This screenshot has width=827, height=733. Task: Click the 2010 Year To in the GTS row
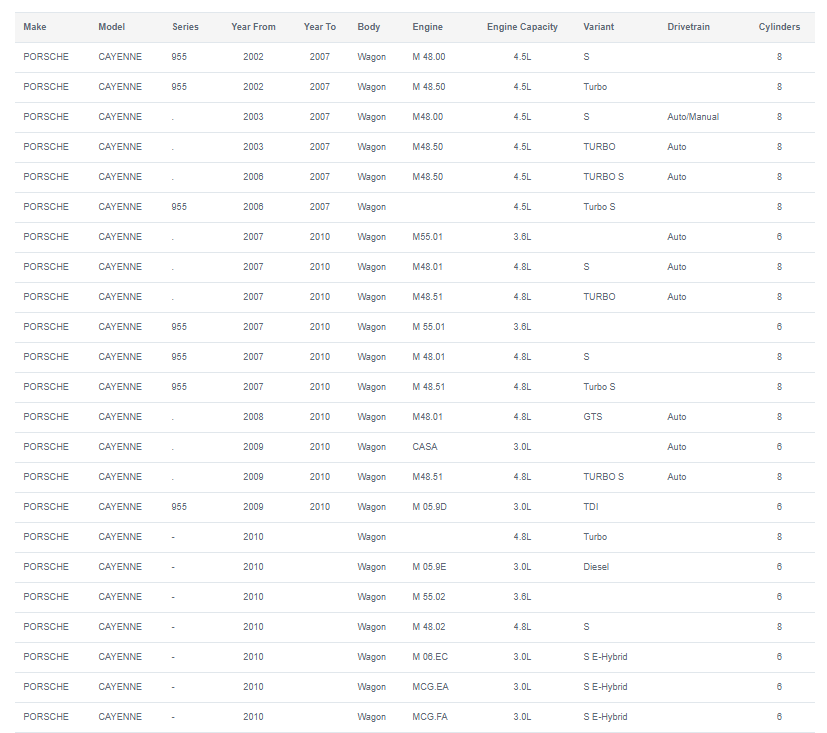(320, 417)
